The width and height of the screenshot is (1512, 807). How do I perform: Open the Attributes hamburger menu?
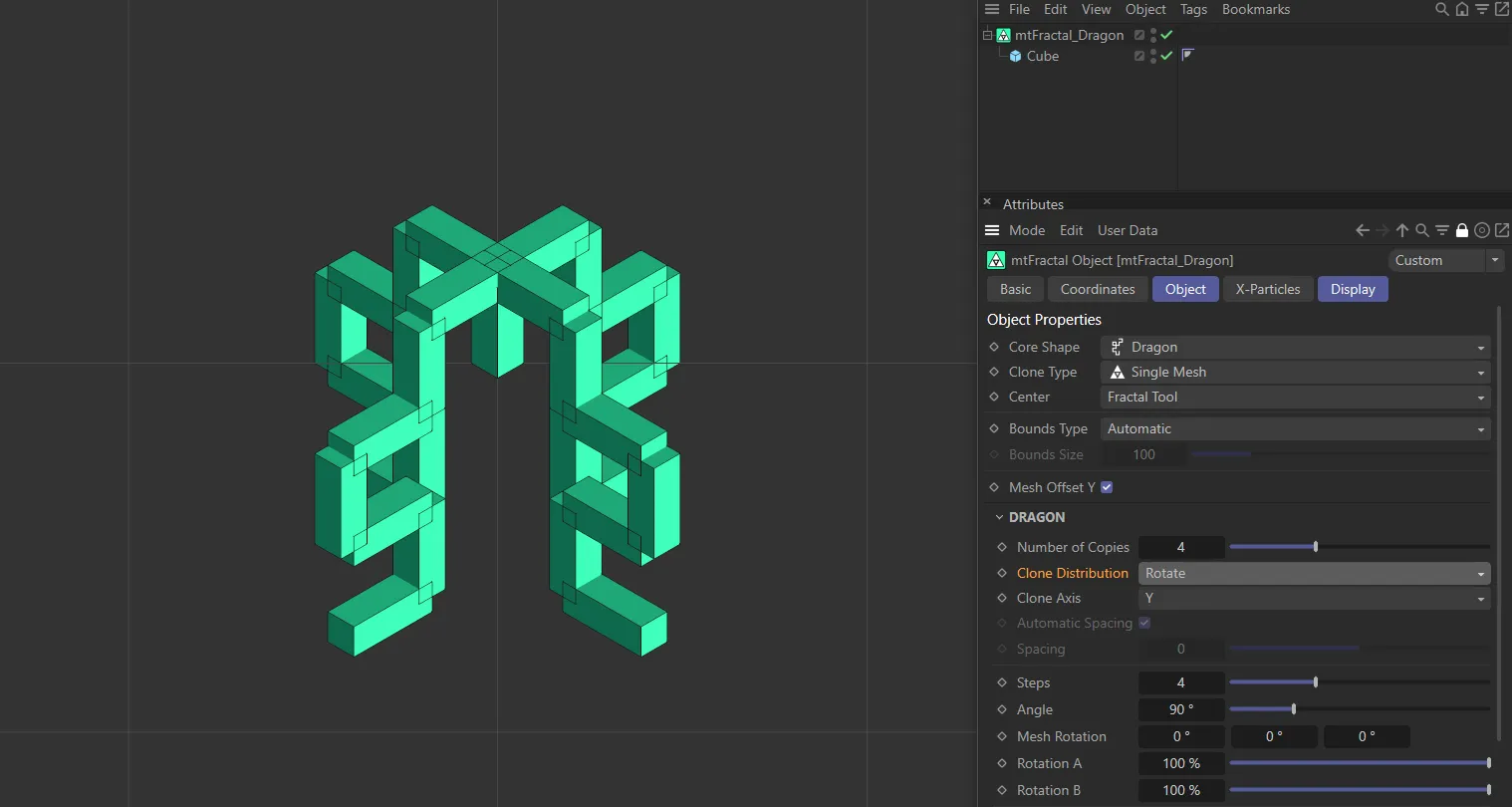(992, 230)
